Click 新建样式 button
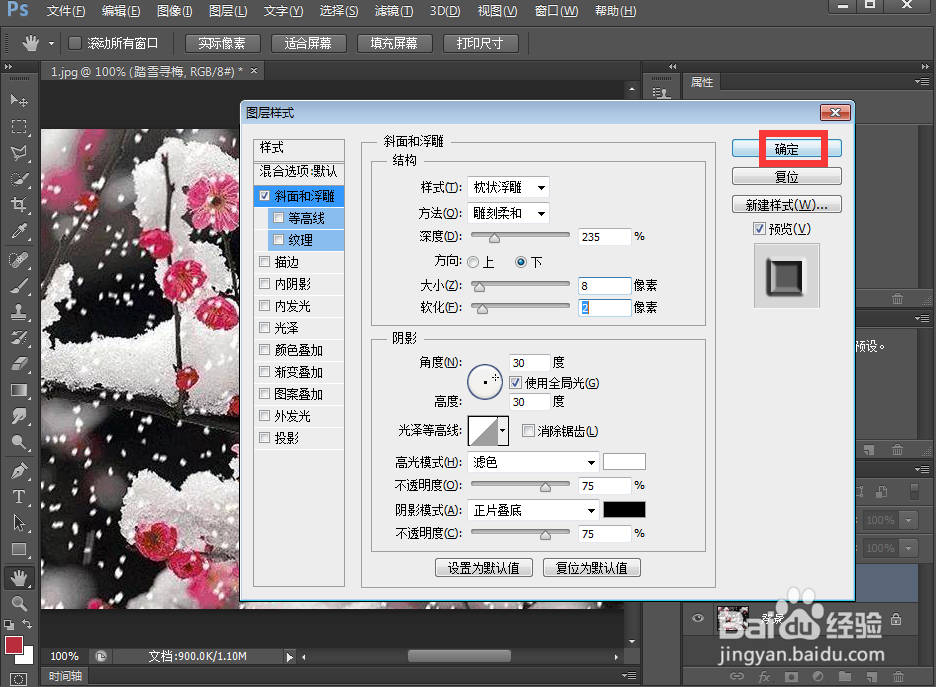This screenshot has height=687, width=936. [x=787, y=205]
